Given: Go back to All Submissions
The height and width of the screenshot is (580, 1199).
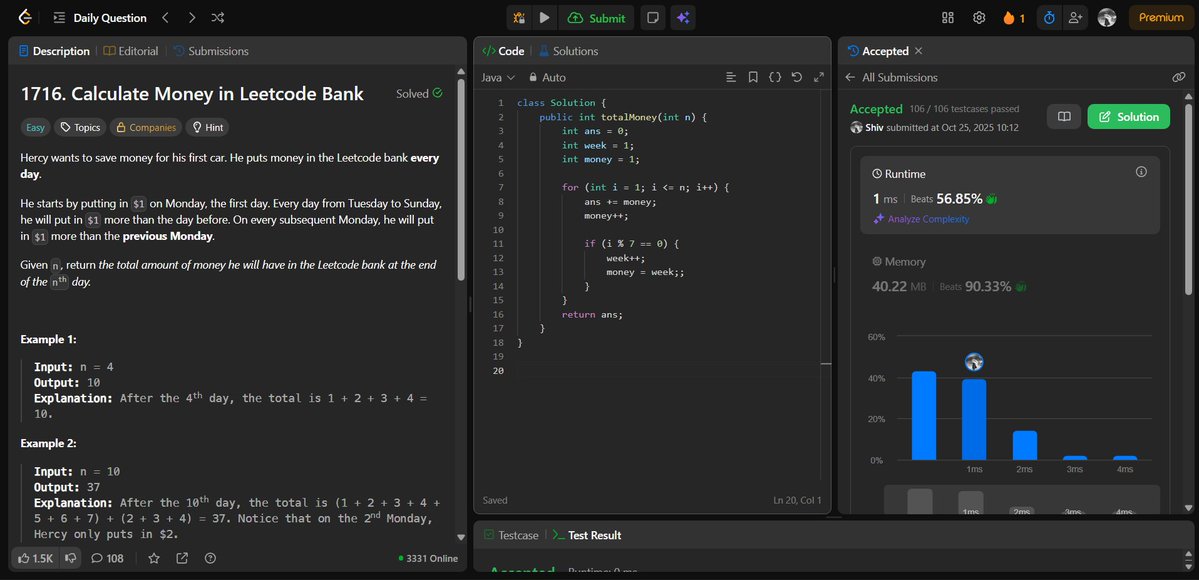Looking at the screenshot, I should click(x=891, y=77).
